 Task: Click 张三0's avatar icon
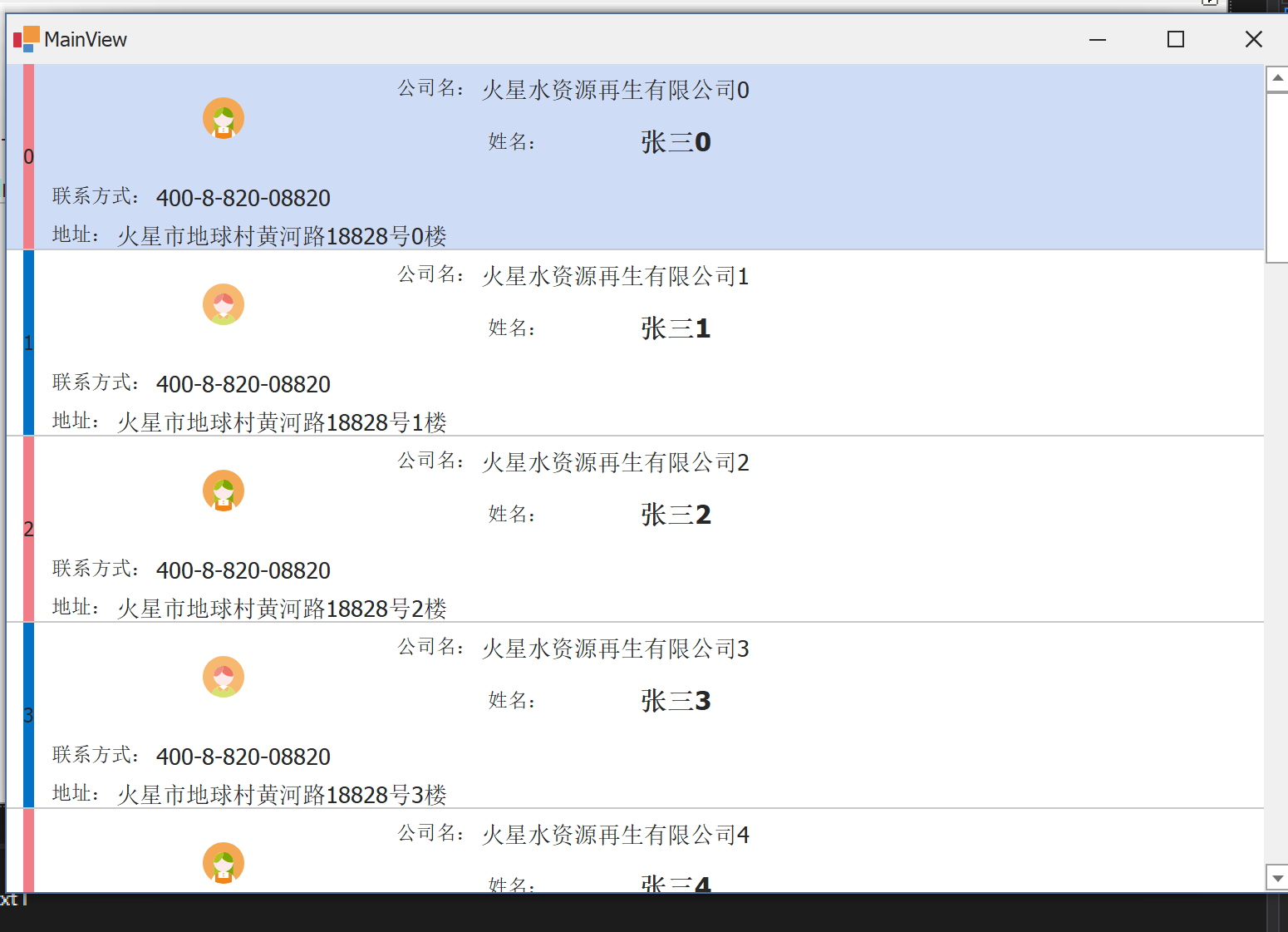tap(223, 118)
